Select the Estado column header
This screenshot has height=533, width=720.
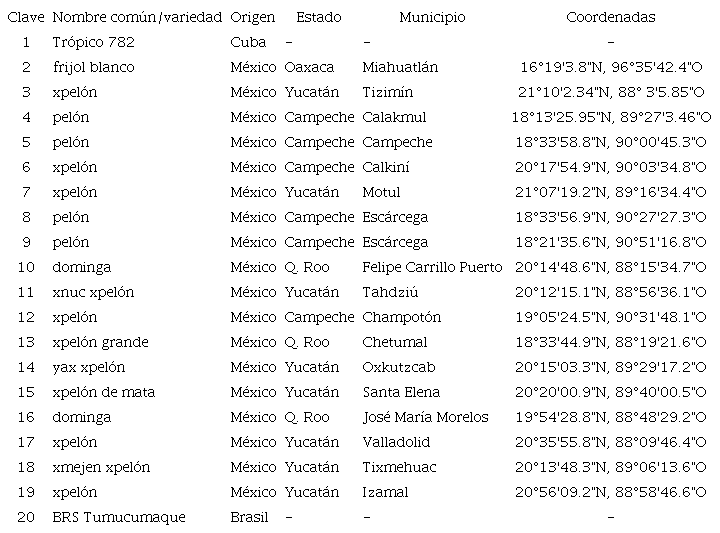pyautogui.click(x=318, y=17)
